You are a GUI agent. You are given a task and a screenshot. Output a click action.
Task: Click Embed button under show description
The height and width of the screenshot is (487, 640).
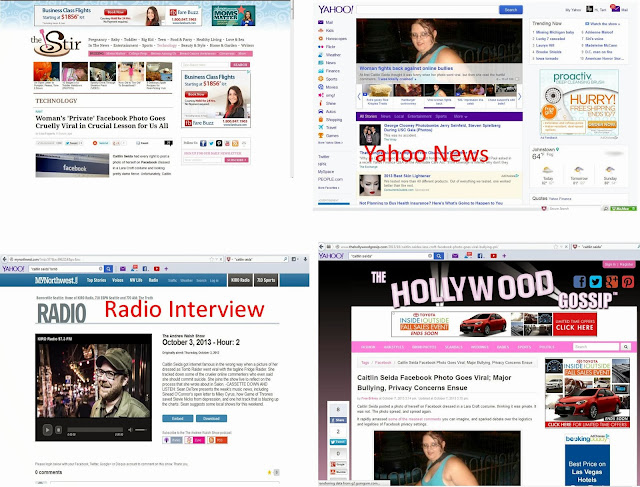tap(178, 418)
